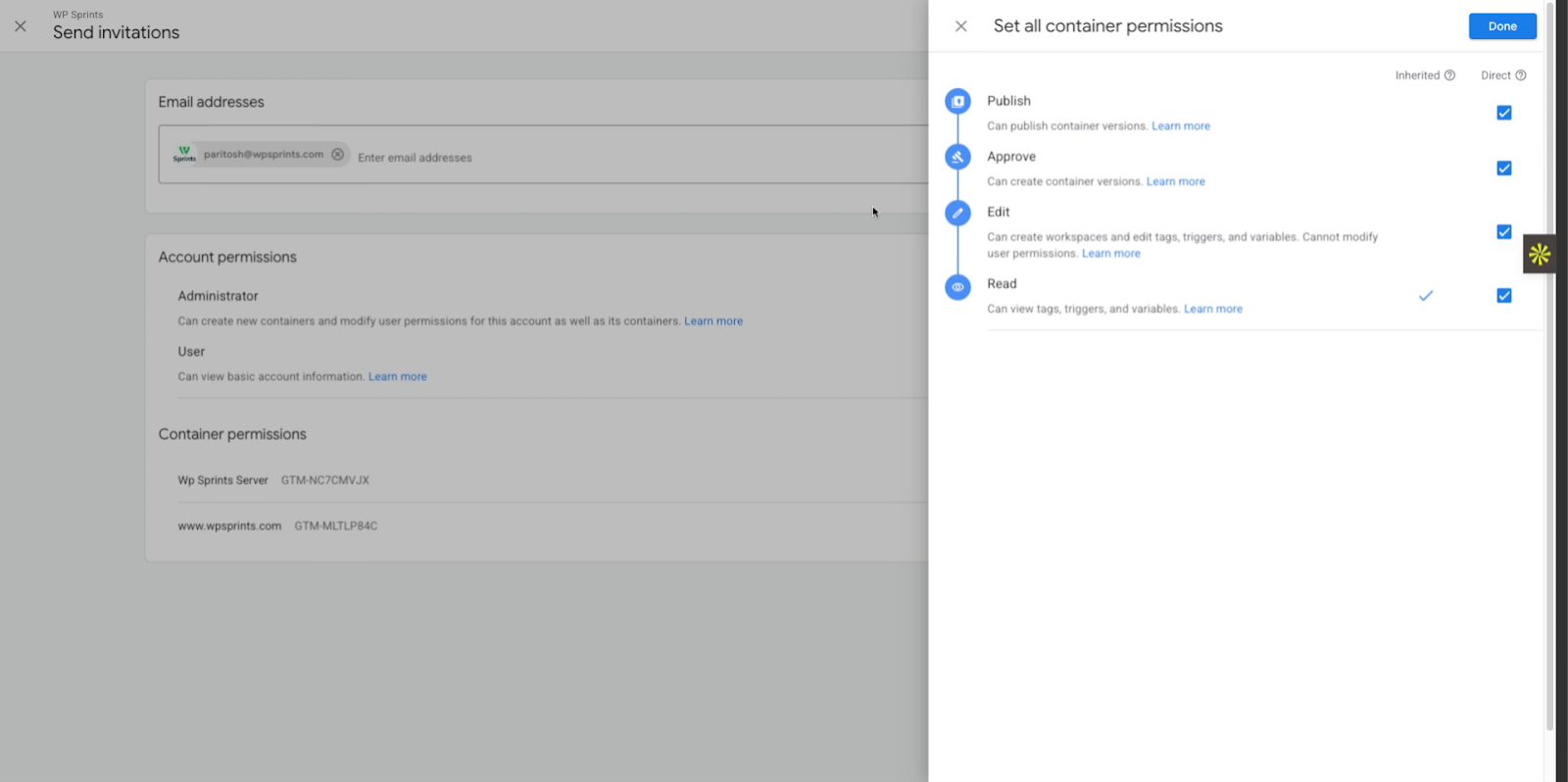The image size is (1568, 782).
Task: Remove the paritosh@wpsprints.com email chip
Action: tap(337, 155)
